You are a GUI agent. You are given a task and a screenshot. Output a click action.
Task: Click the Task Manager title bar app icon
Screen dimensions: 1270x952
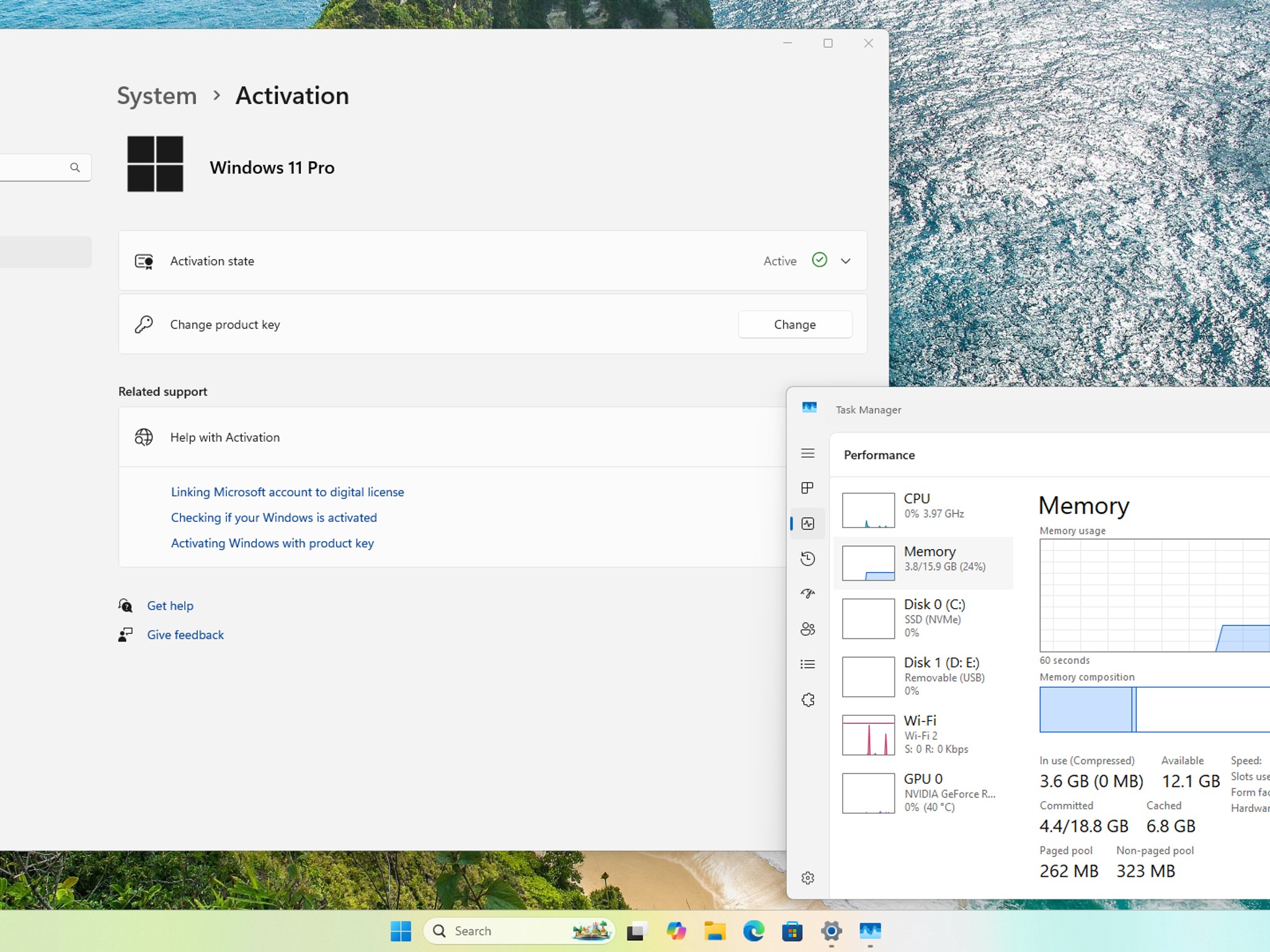click(809, 407)
